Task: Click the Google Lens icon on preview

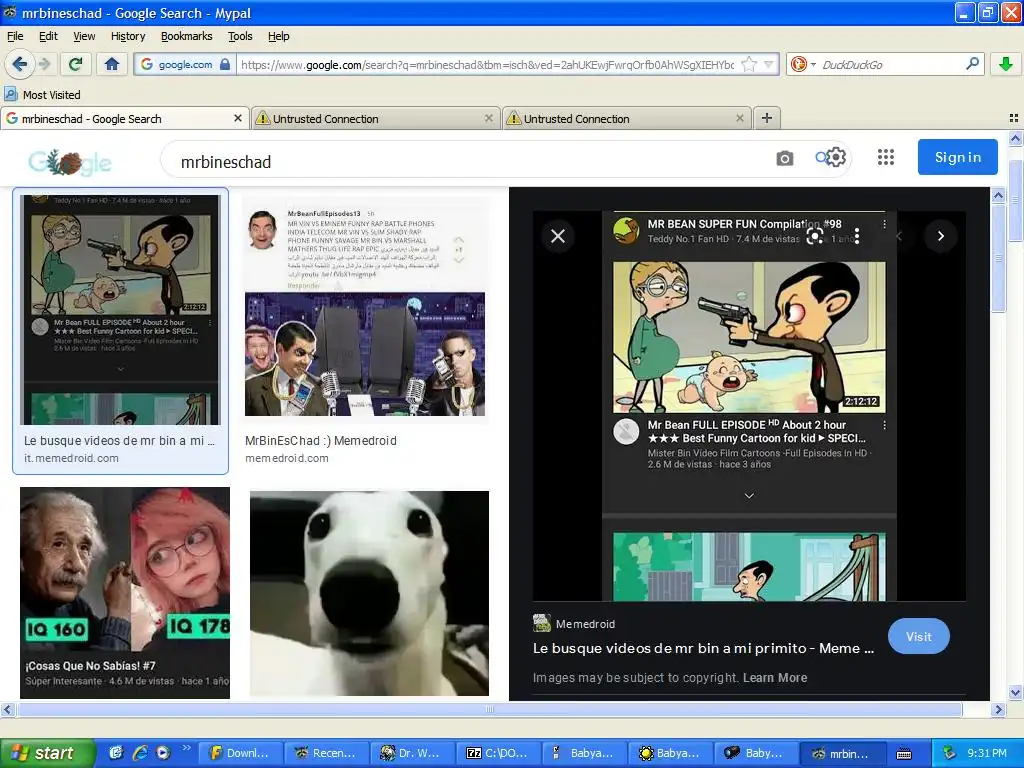Action: tap(814, 236)
